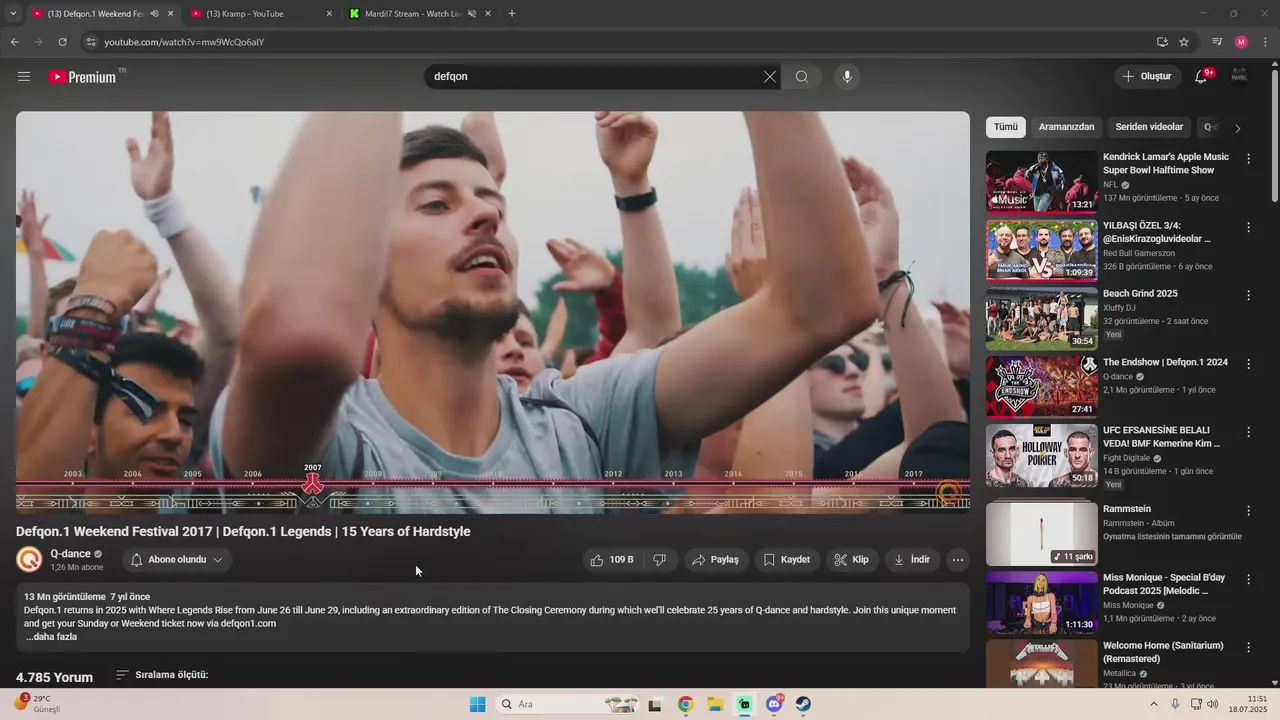Image resolution: width=1280 pixels, height=720 pixels.
Task: Open the install app icon in address bar
Action: tap(1162, 42)
